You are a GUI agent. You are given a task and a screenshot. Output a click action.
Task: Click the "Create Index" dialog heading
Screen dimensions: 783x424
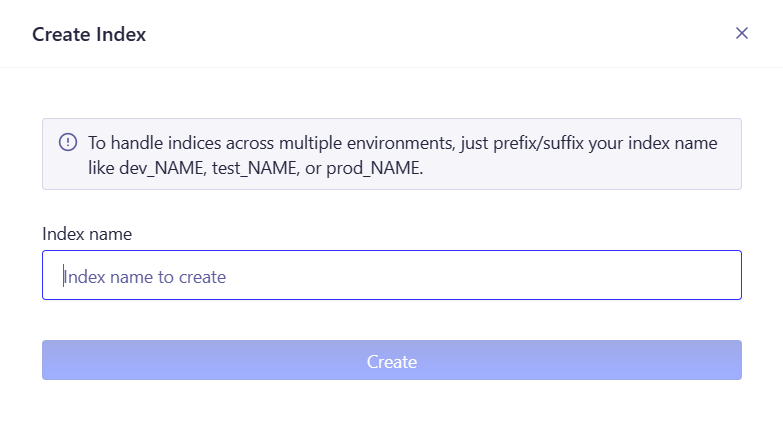[89, 34]
